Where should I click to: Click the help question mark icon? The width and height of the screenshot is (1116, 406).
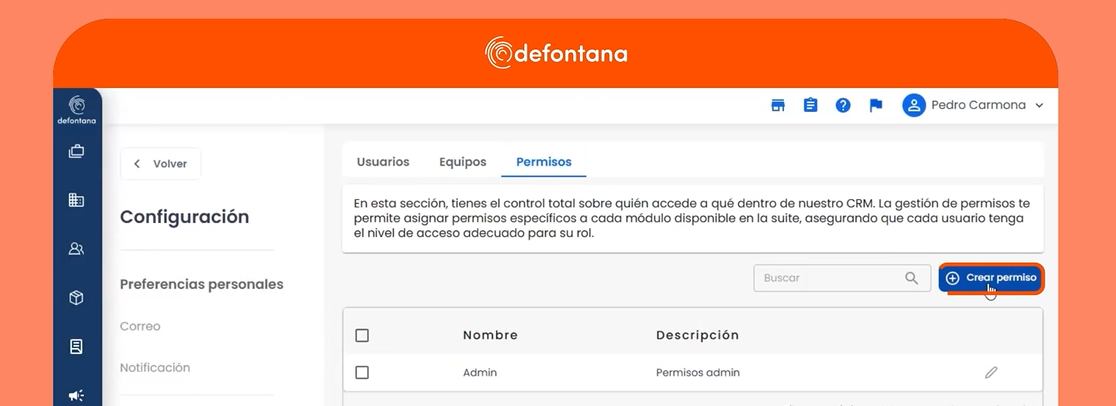[843, 105]
